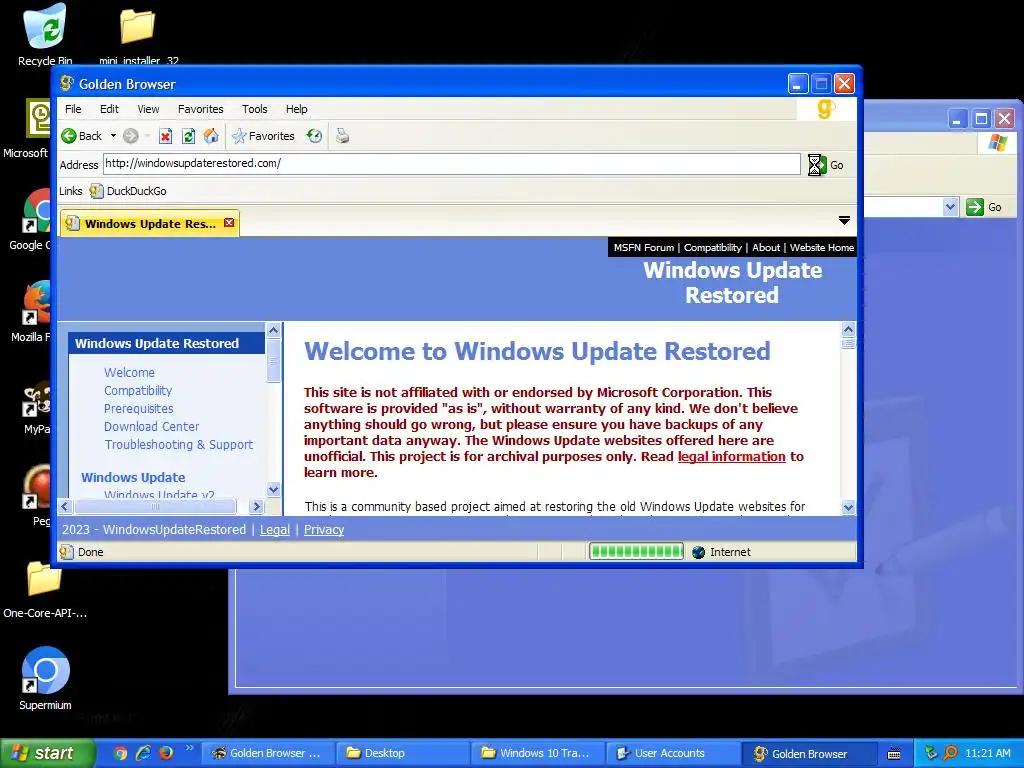Viewport: 1024px width, 768px height.
Task: Open the DuckDuckGo link on Links bar
Action: (128, 191)
